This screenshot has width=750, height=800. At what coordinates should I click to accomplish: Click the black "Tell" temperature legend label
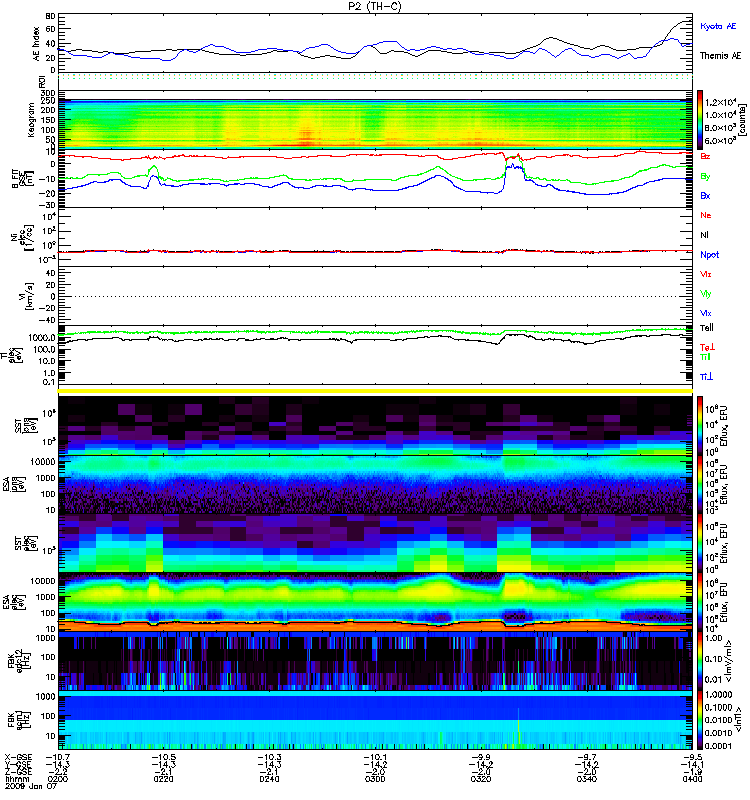(x=707, y=328)
